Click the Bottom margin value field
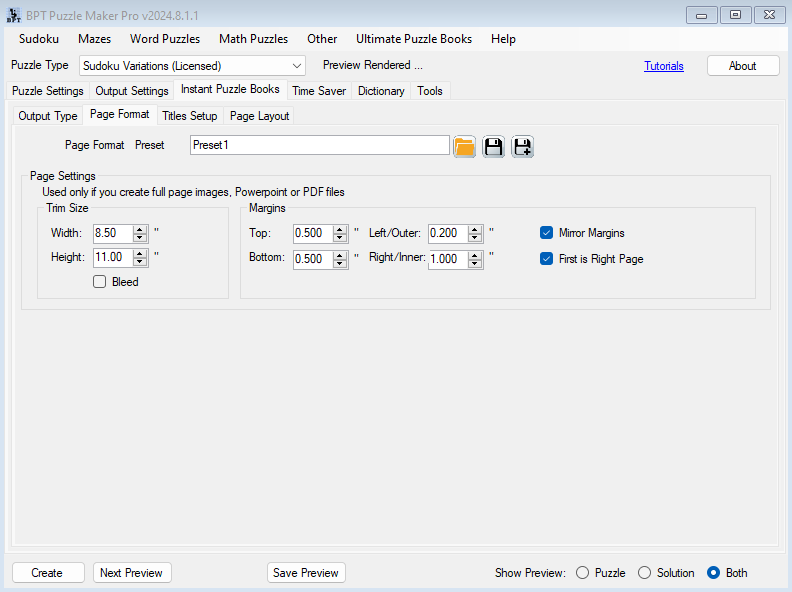This screenshot has height=592, width=792. (x=313, y=259)
